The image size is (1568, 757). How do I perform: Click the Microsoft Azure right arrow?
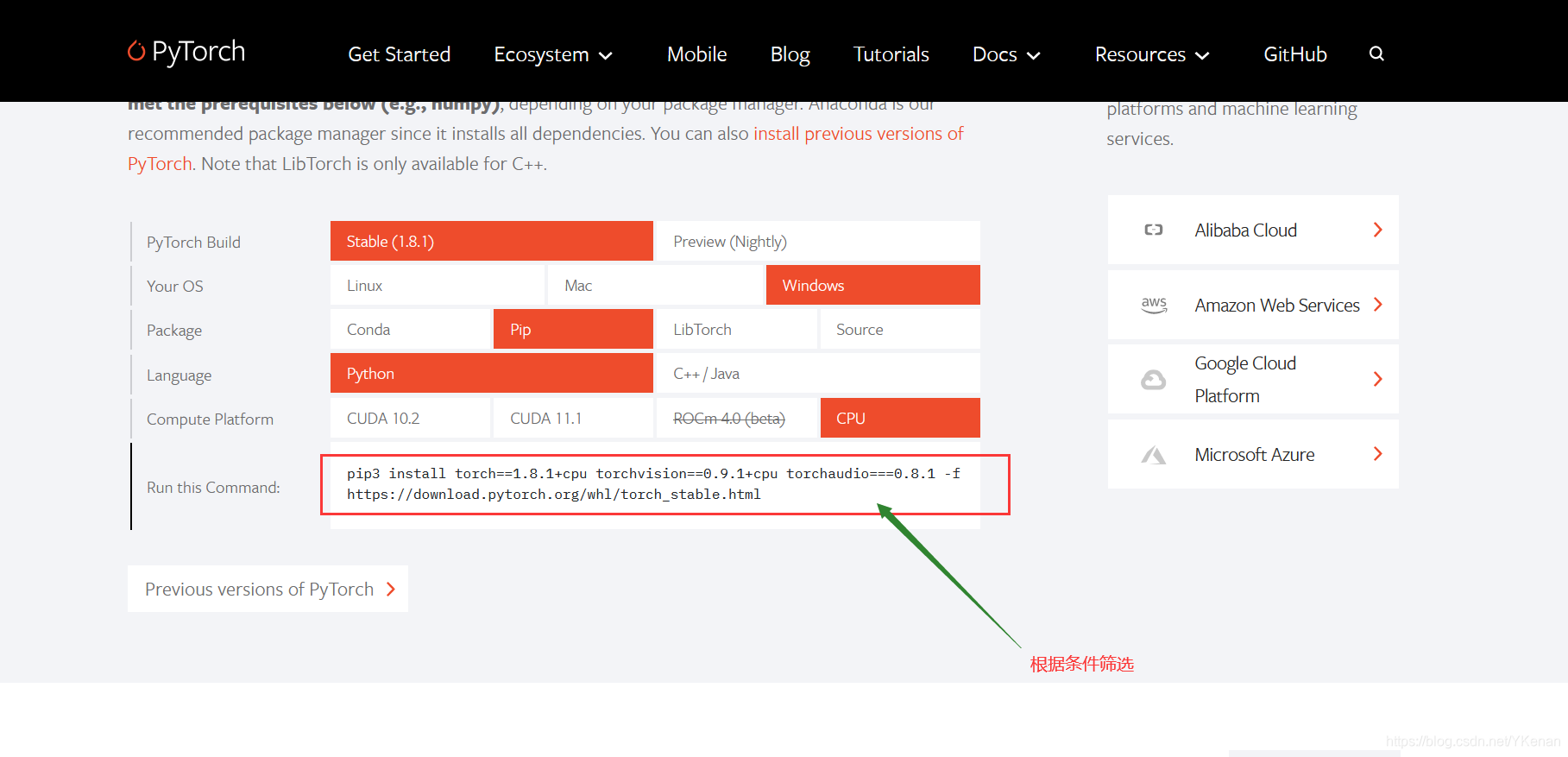[1377, 454]
